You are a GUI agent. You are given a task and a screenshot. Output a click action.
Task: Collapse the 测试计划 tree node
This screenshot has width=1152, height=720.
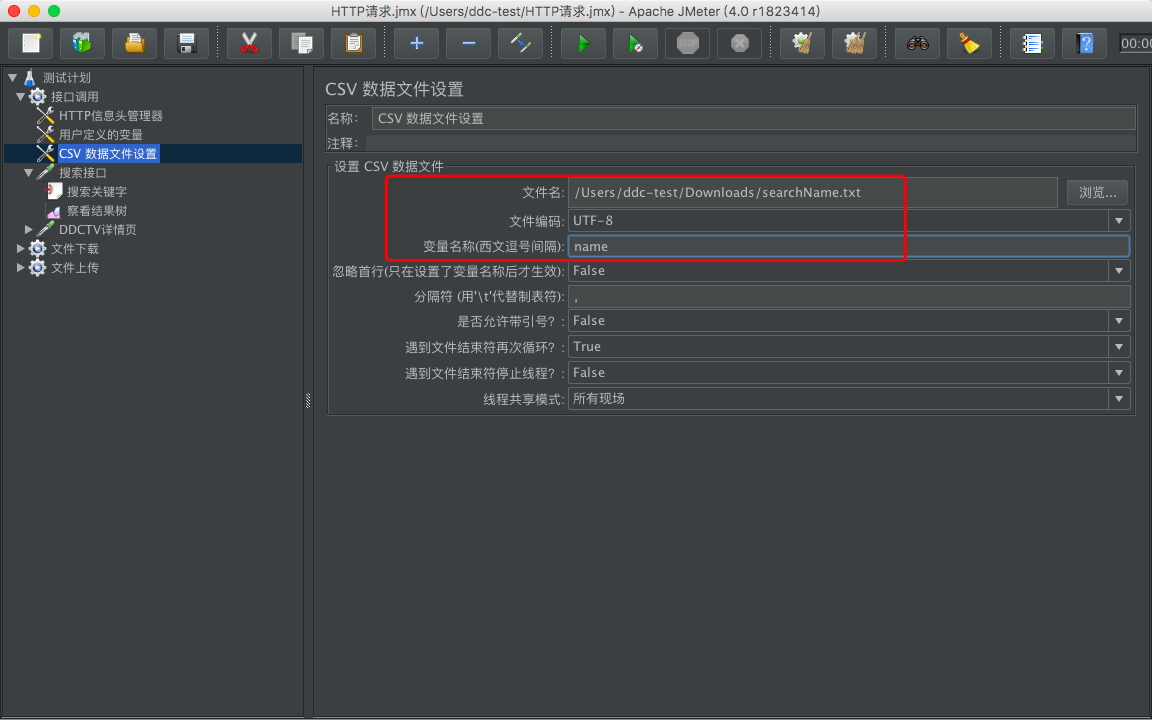coord(12,77)
